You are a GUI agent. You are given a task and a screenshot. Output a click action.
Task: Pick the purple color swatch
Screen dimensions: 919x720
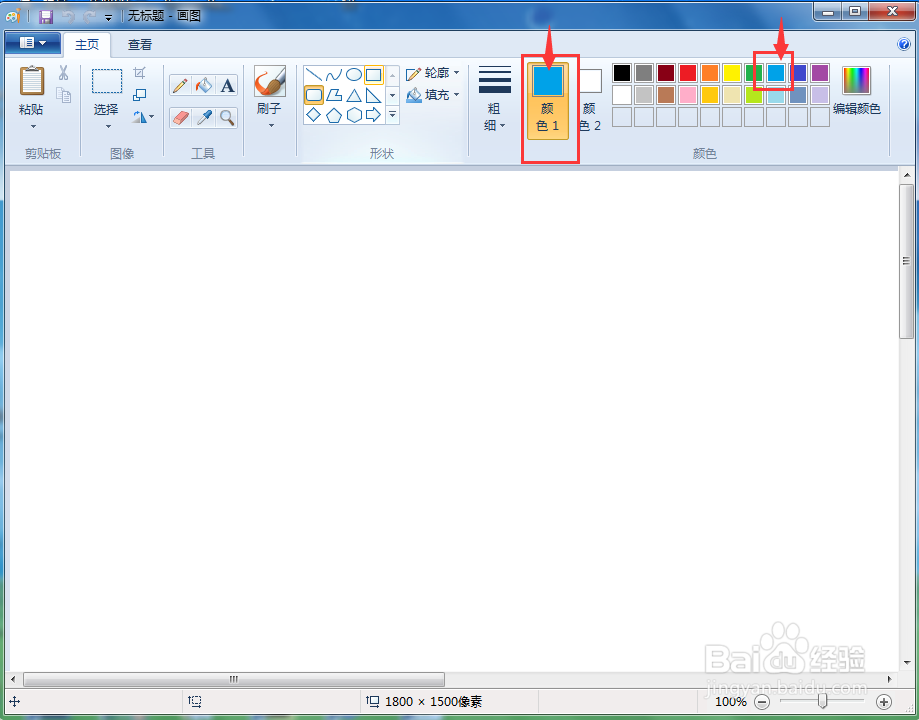point(820,73)
